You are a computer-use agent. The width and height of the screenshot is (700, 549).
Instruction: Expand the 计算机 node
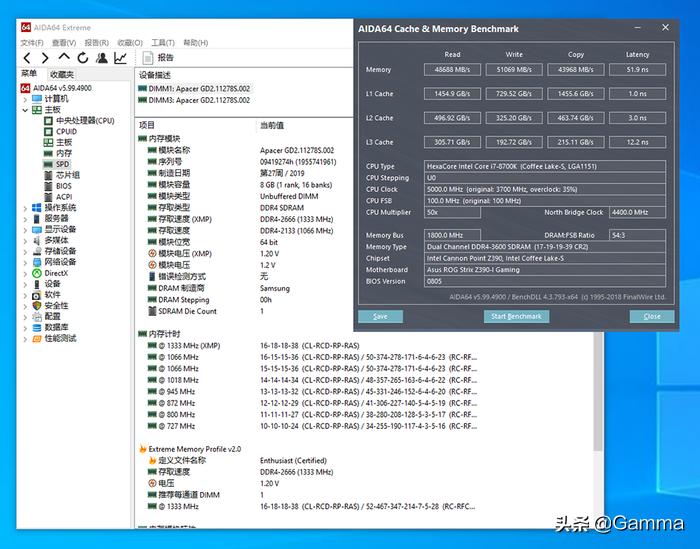[25, 99]
